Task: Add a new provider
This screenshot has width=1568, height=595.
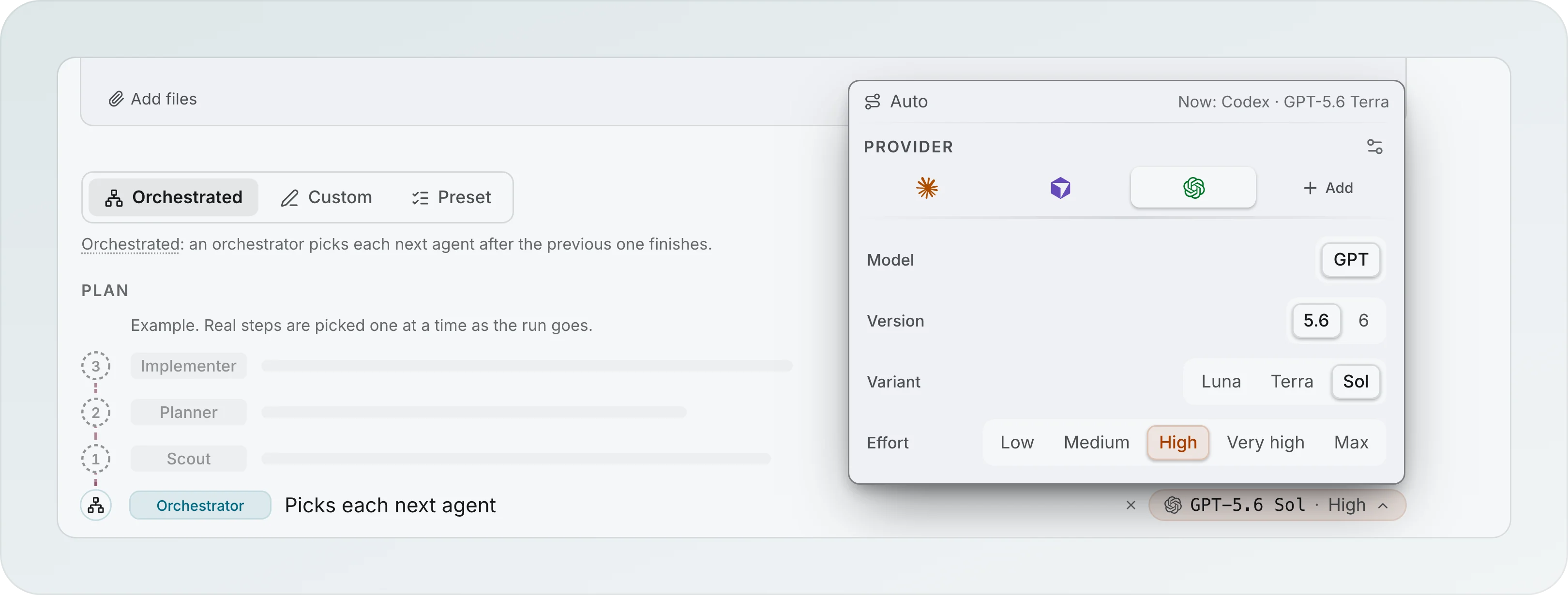Action: 1327,188
